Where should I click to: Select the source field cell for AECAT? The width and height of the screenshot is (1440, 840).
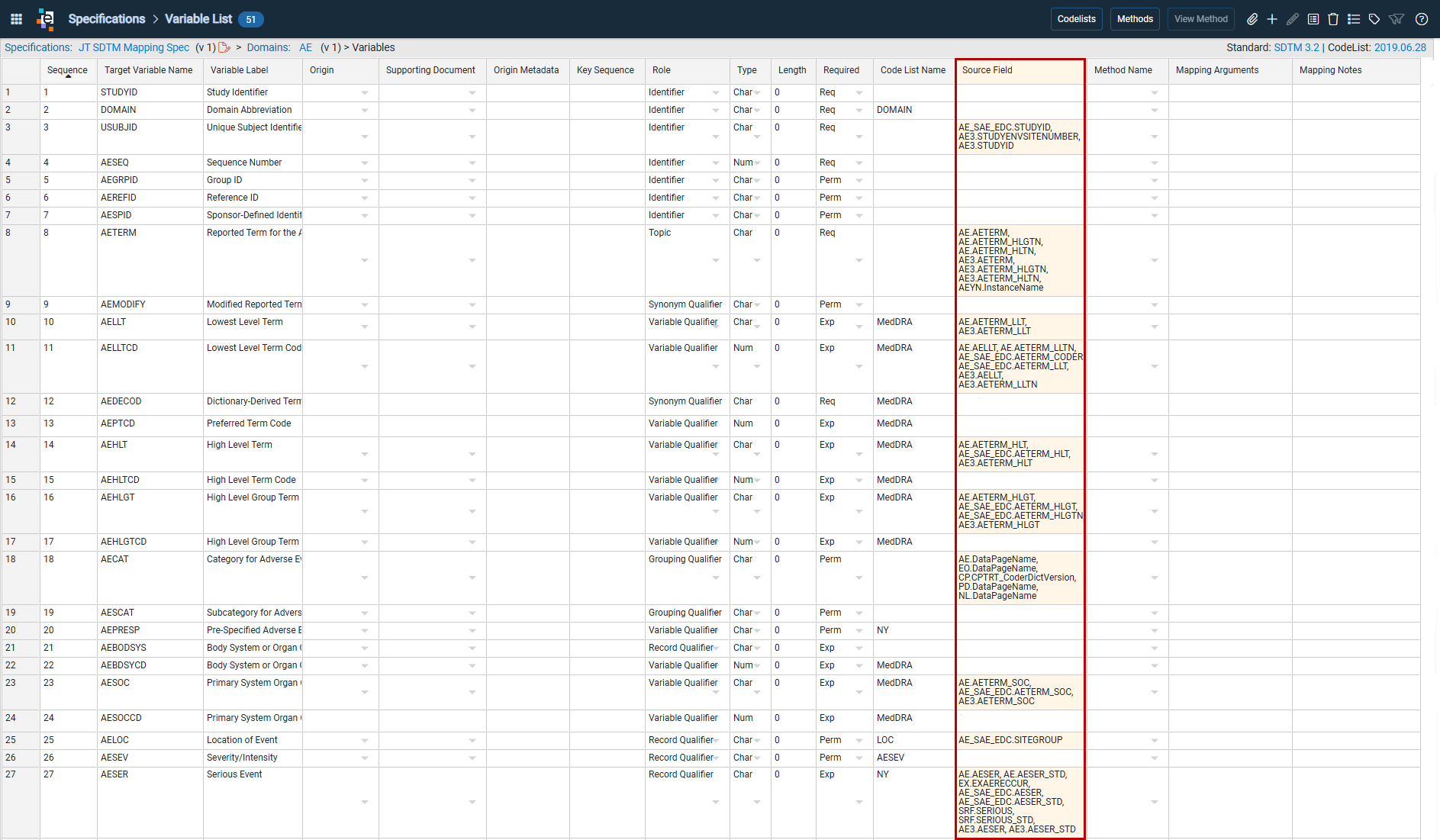click(x=1020, y=578)
